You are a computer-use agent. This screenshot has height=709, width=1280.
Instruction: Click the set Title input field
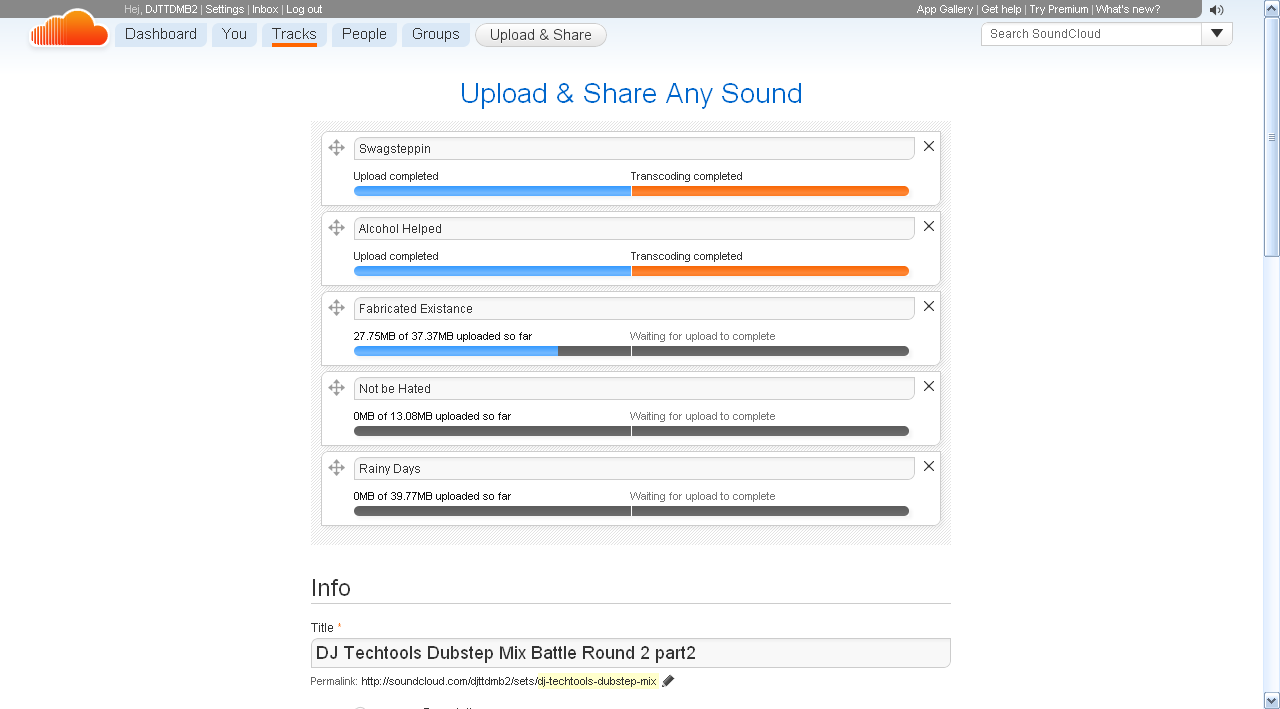[x=631, y=653]
